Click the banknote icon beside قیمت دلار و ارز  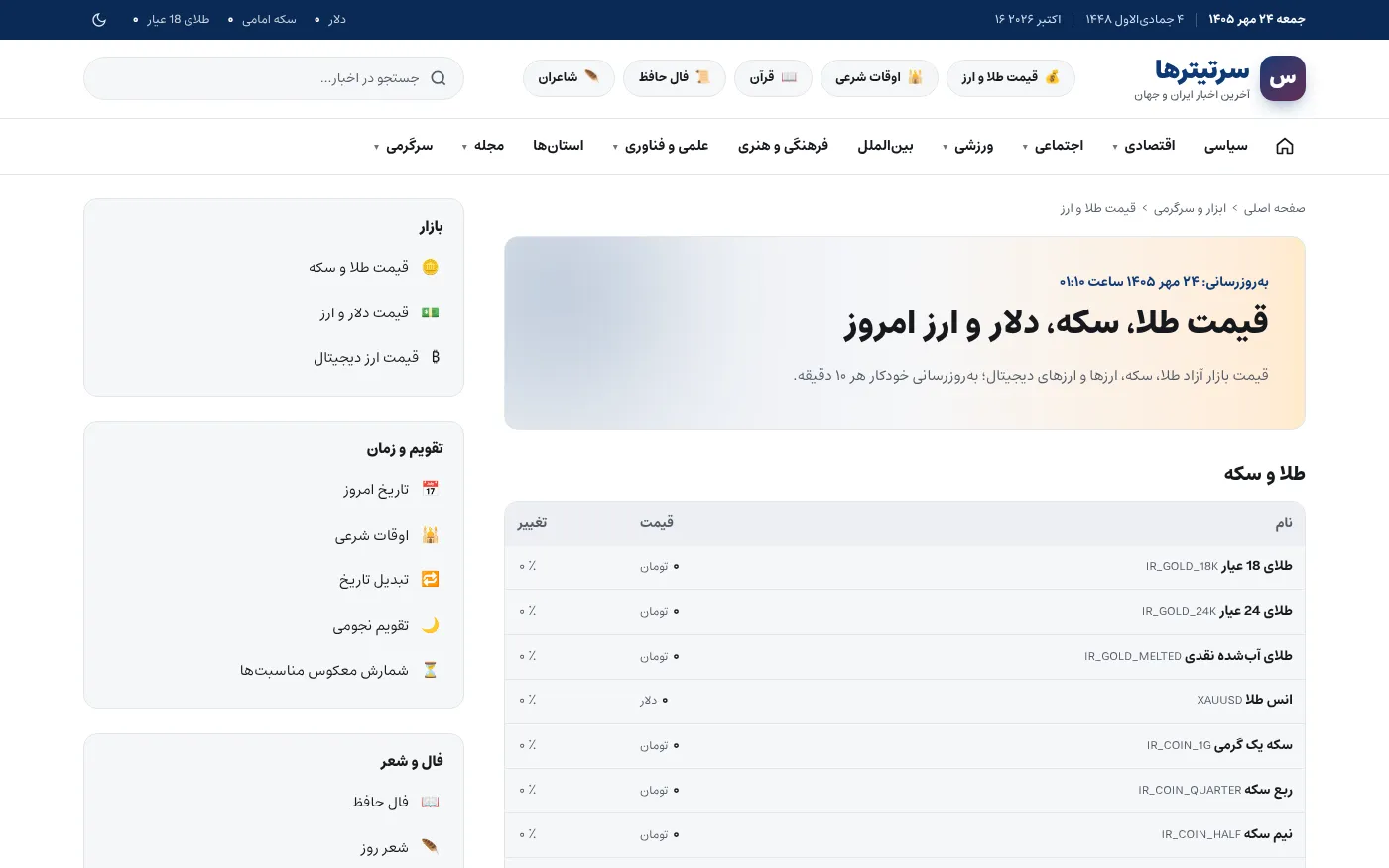tap(431, 312)
